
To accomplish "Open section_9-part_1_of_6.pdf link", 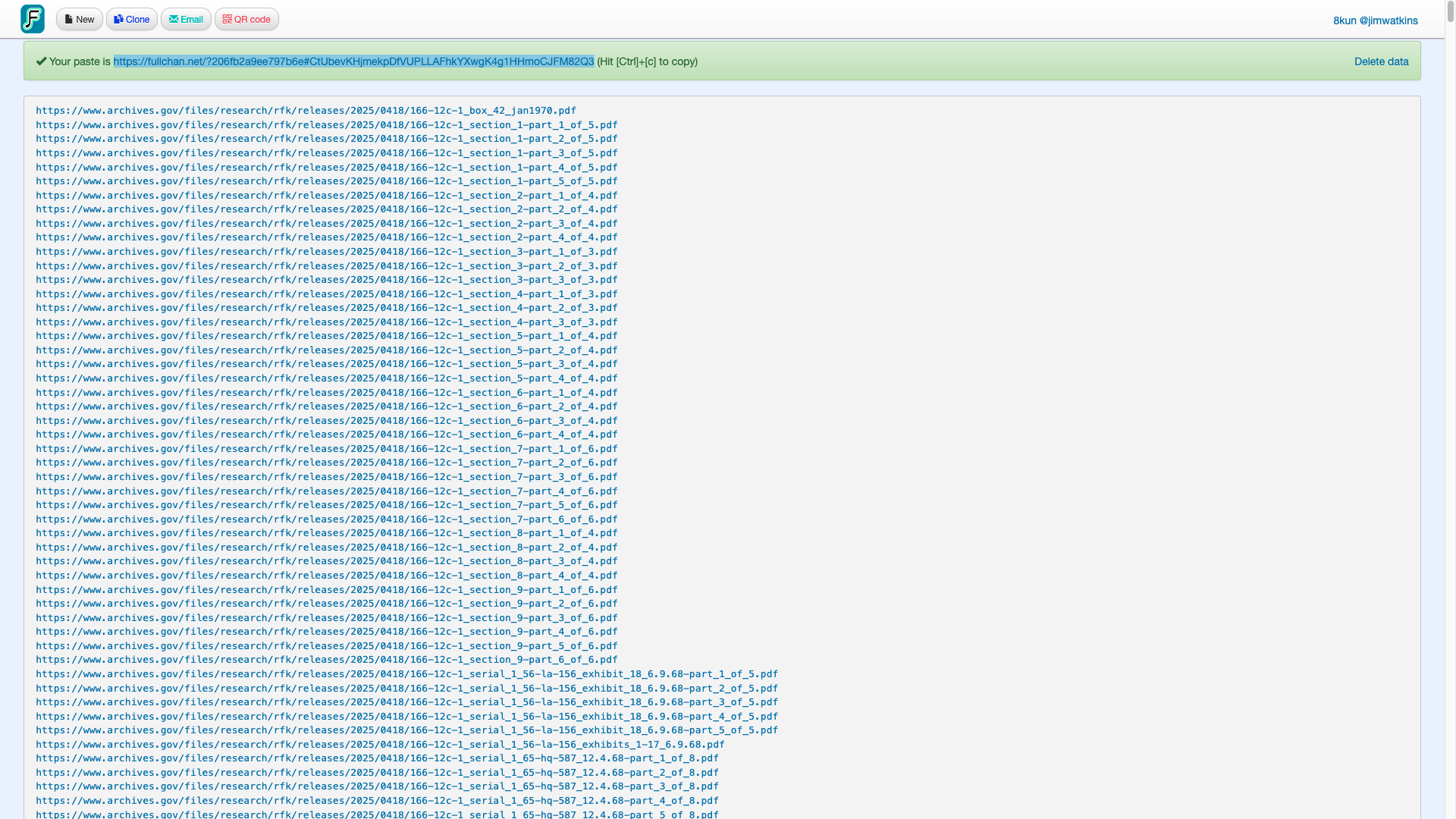I will 327,590.
